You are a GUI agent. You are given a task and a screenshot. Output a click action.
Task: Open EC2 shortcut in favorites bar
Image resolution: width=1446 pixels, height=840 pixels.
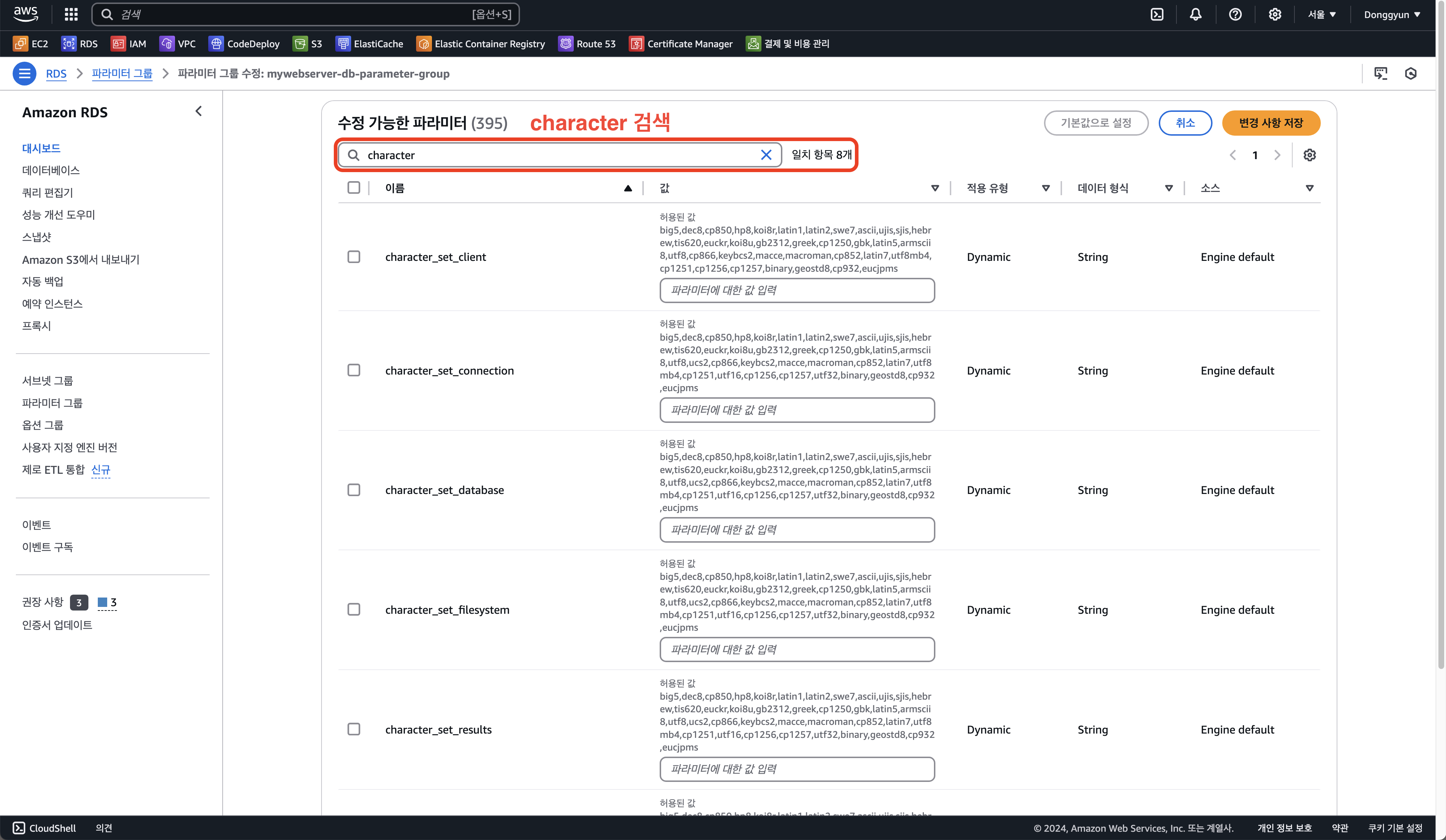(31, 44)
